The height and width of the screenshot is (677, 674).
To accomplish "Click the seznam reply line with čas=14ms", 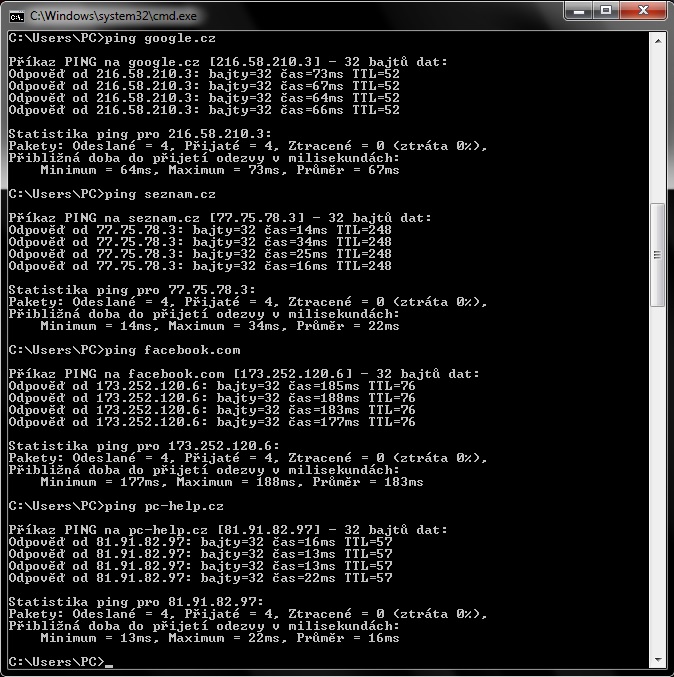I will [x=200, y=230].
